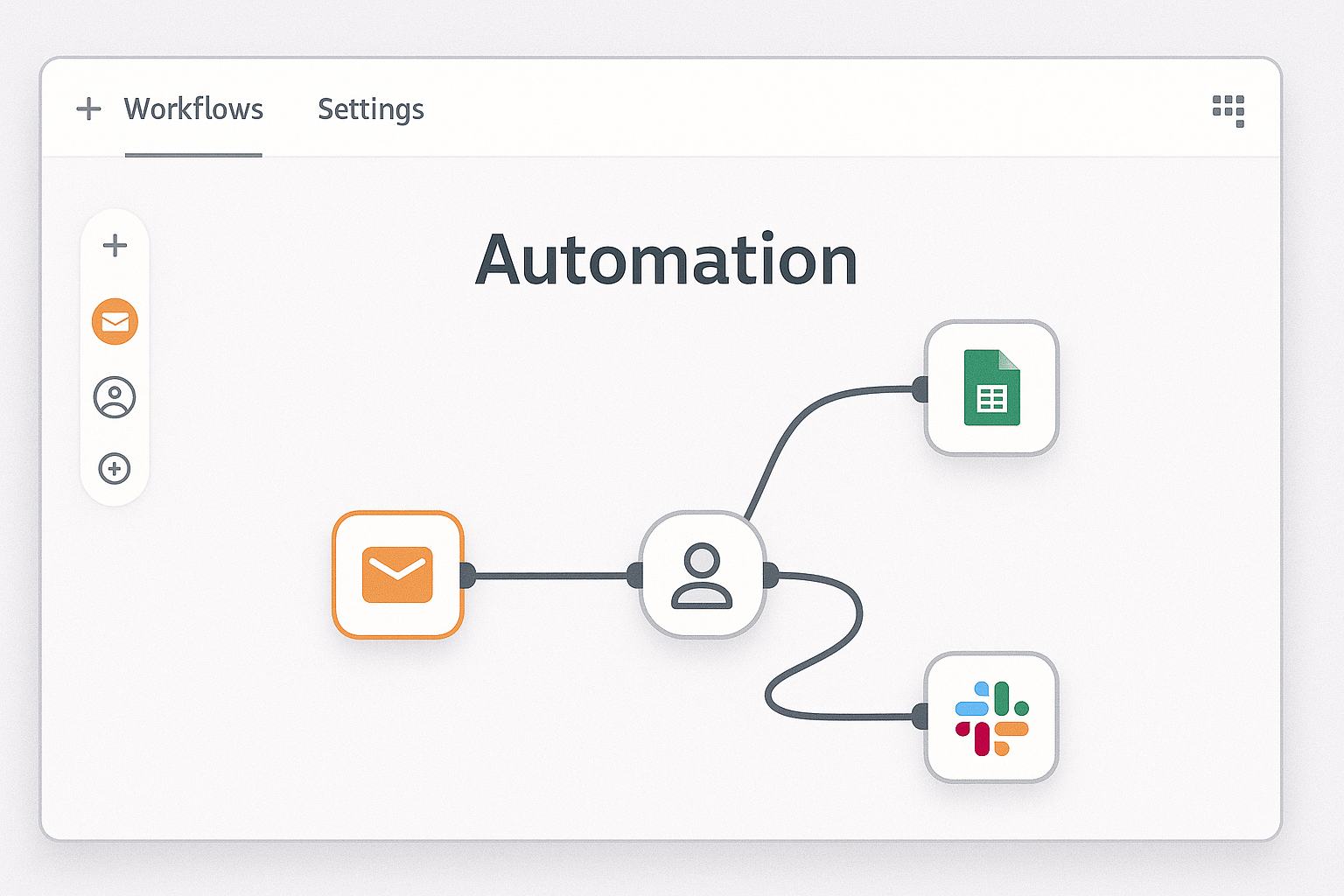The image size is (1344, 896).
Task: Click the circled plus icon in the sidebar
Action: click(115, 470)
